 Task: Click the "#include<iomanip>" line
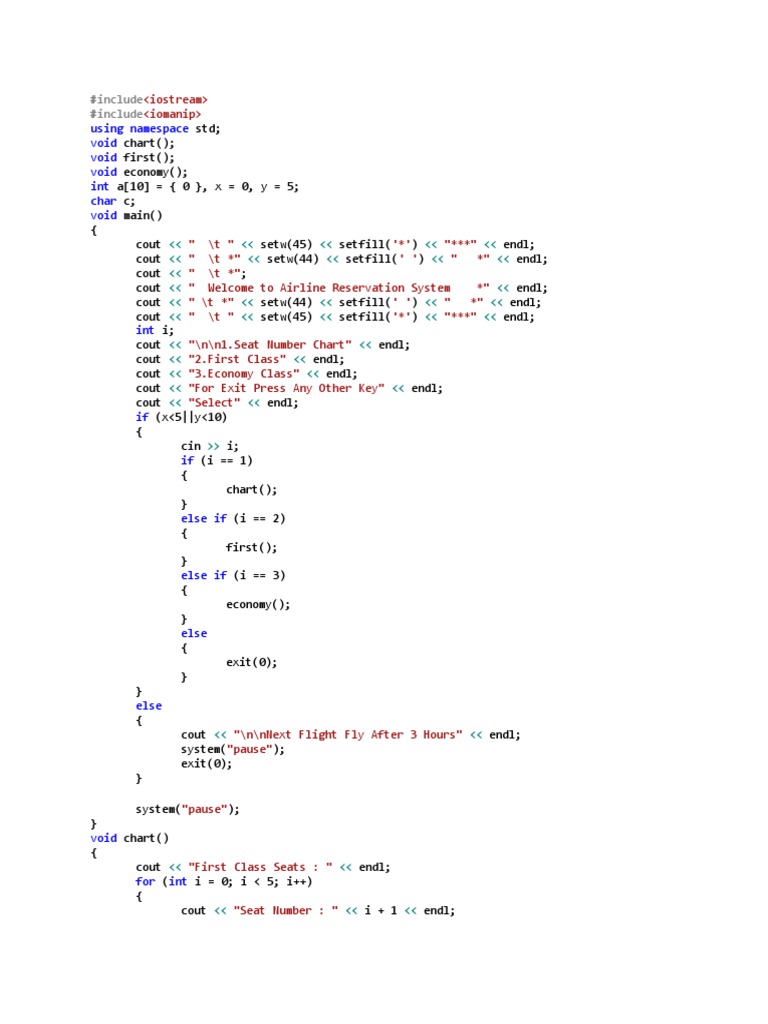pyautogui.click(x=146, y=114)
